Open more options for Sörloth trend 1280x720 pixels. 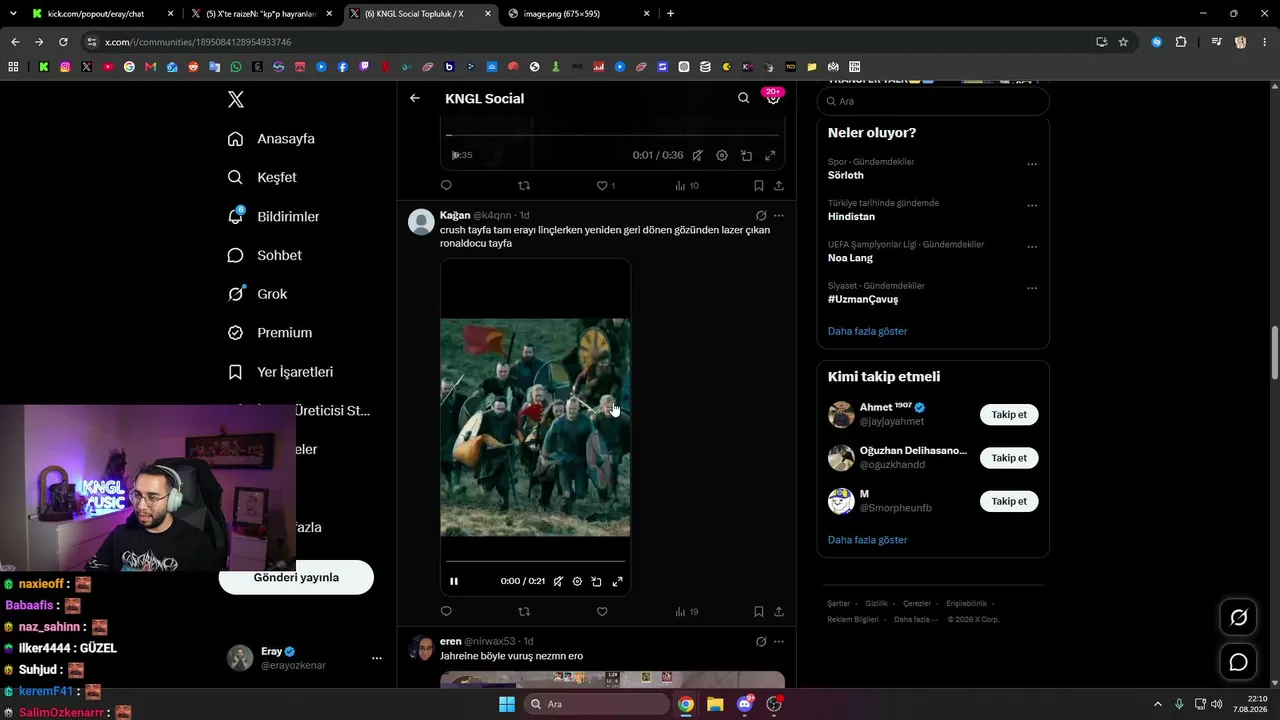(1032, 164)
